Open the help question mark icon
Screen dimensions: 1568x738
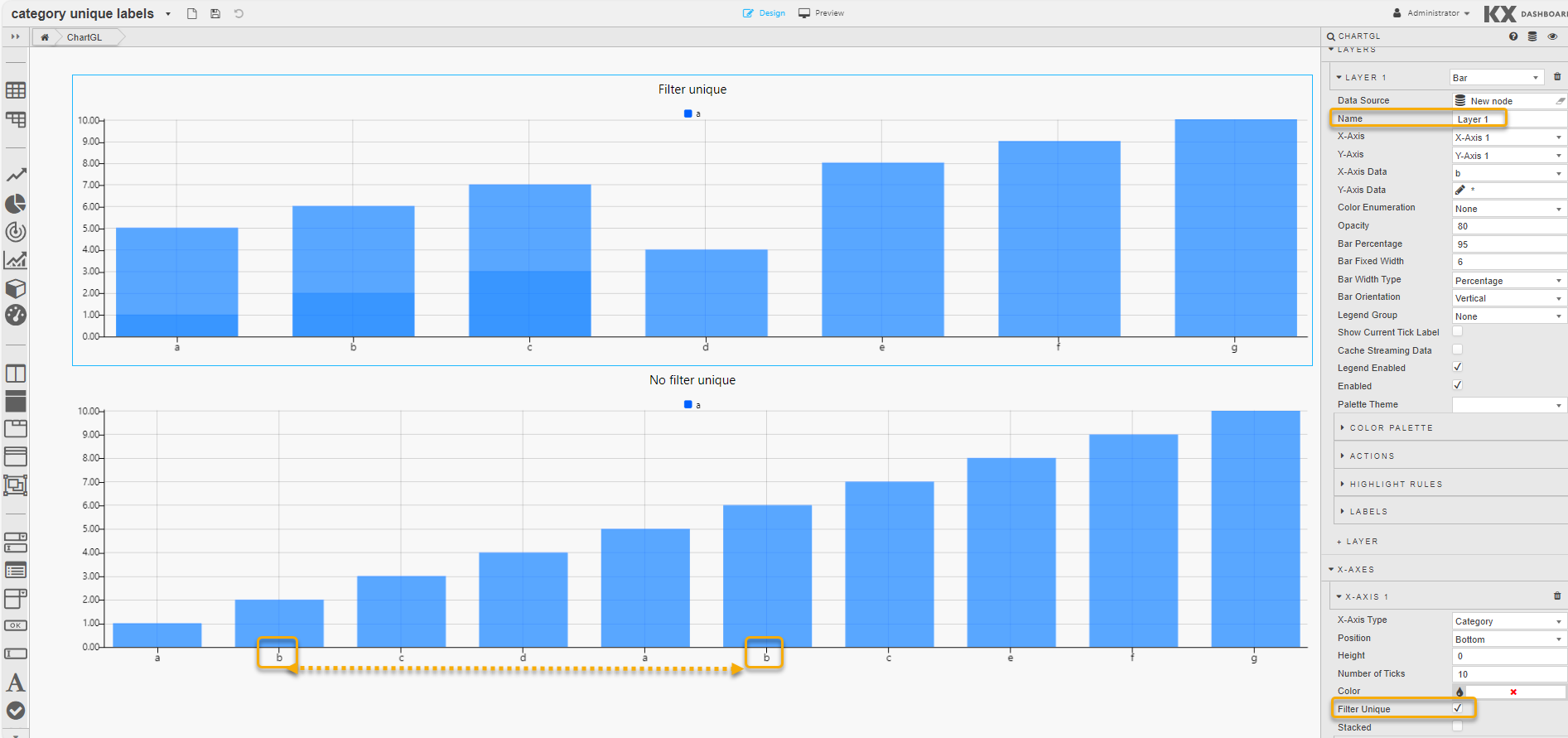pyautogui.click(x=1513, y=36)
